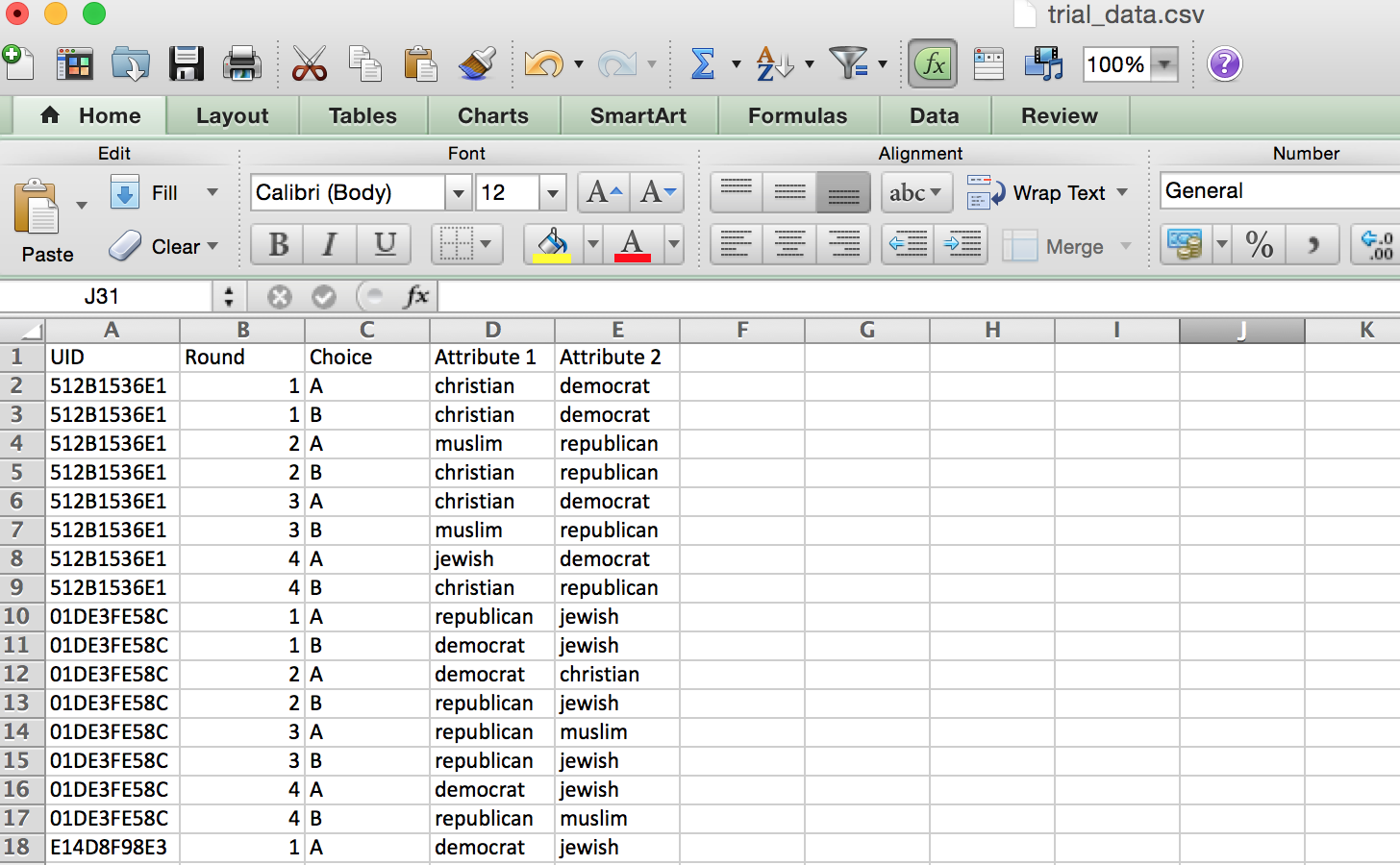Increase font size with the larger A button

coord(604,192)
